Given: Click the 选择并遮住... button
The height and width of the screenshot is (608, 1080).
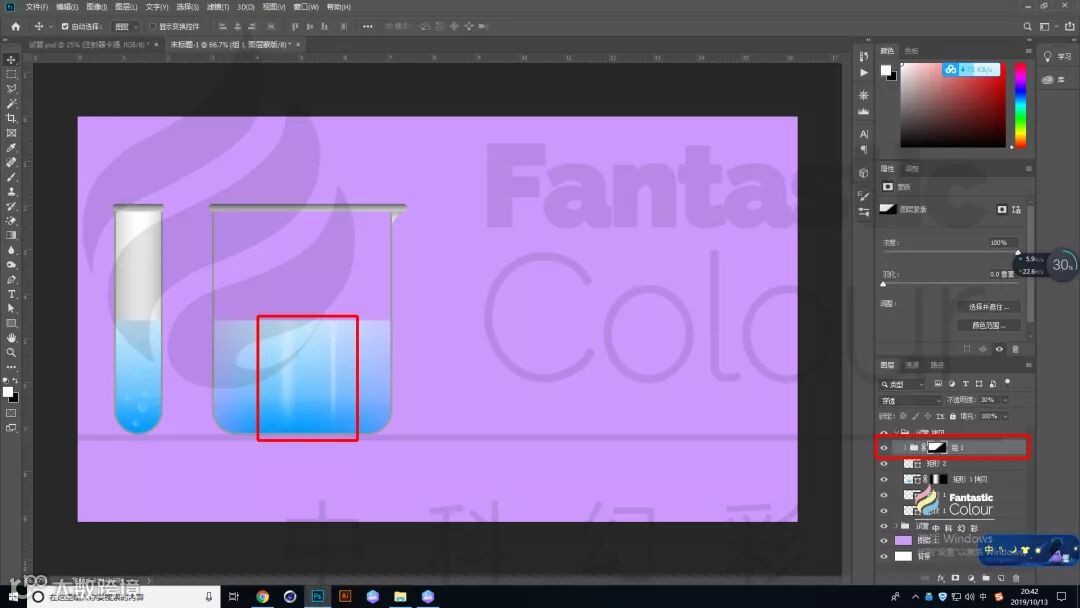Looking at the screenshot, I should pyautogui.click(x=988, y=307).
